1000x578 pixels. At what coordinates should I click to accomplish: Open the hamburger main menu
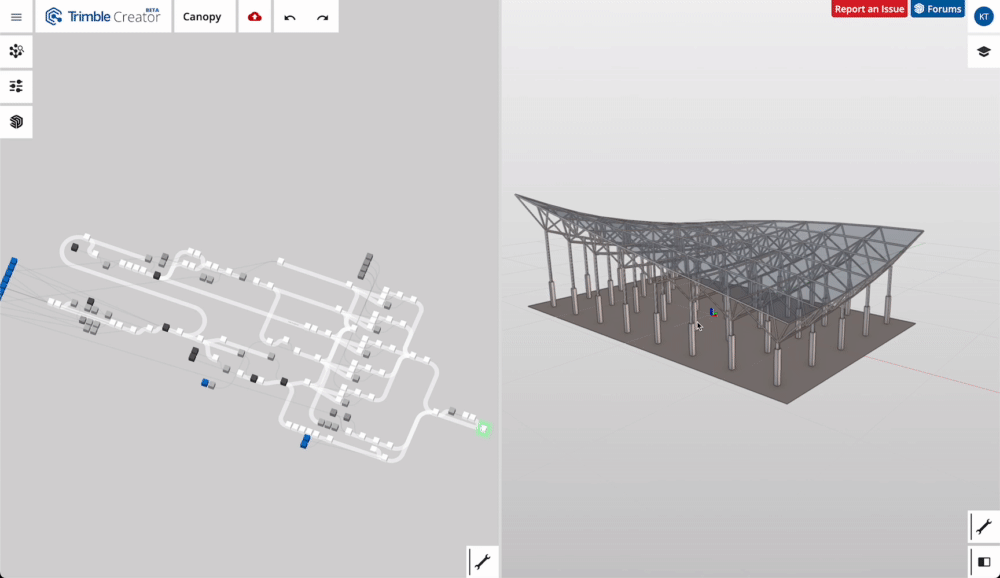pos(16,17)
